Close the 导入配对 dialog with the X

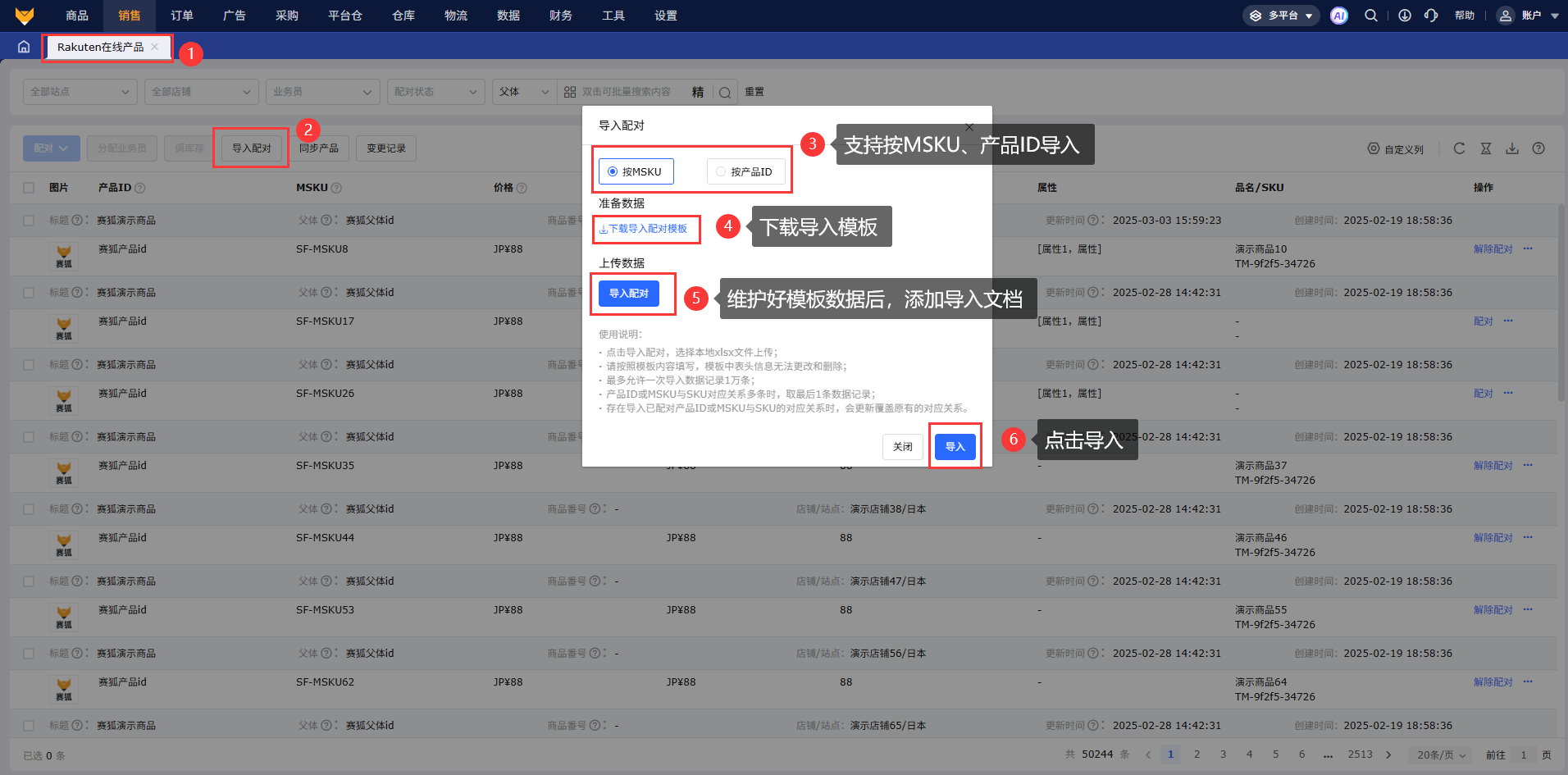coord(969,127)
